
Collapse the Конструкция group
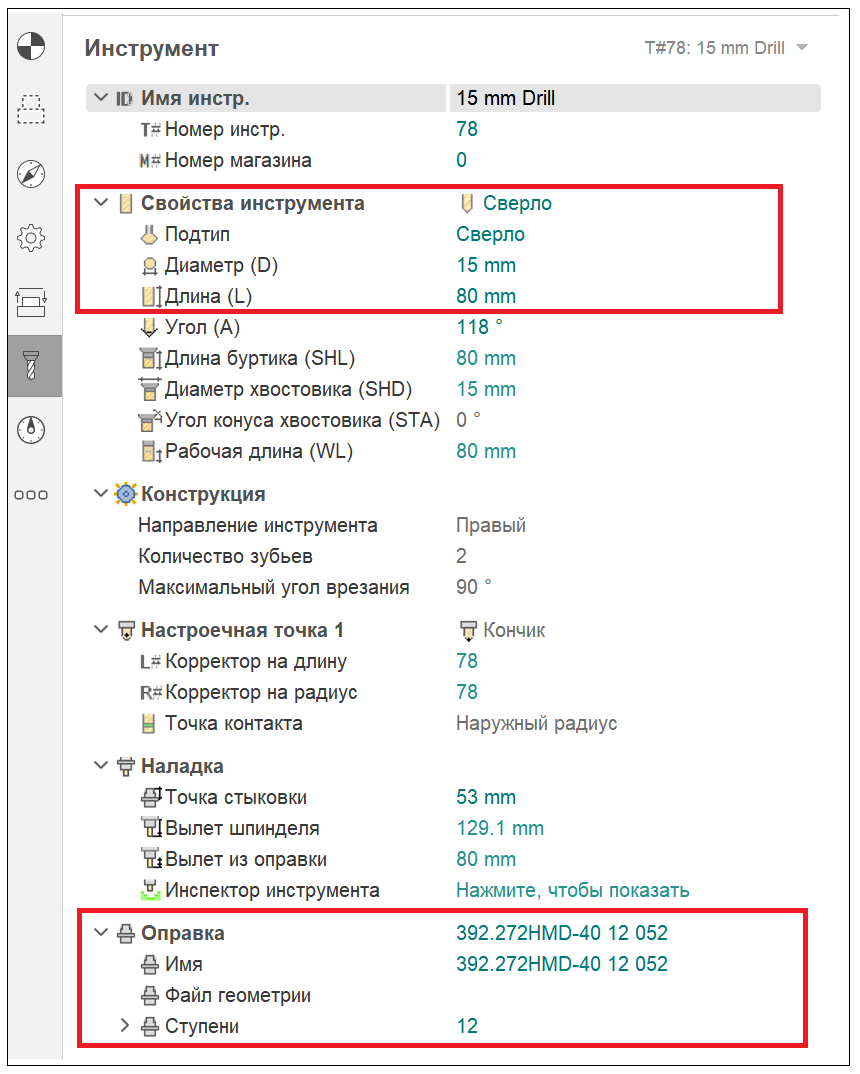[x=100, y=494]
